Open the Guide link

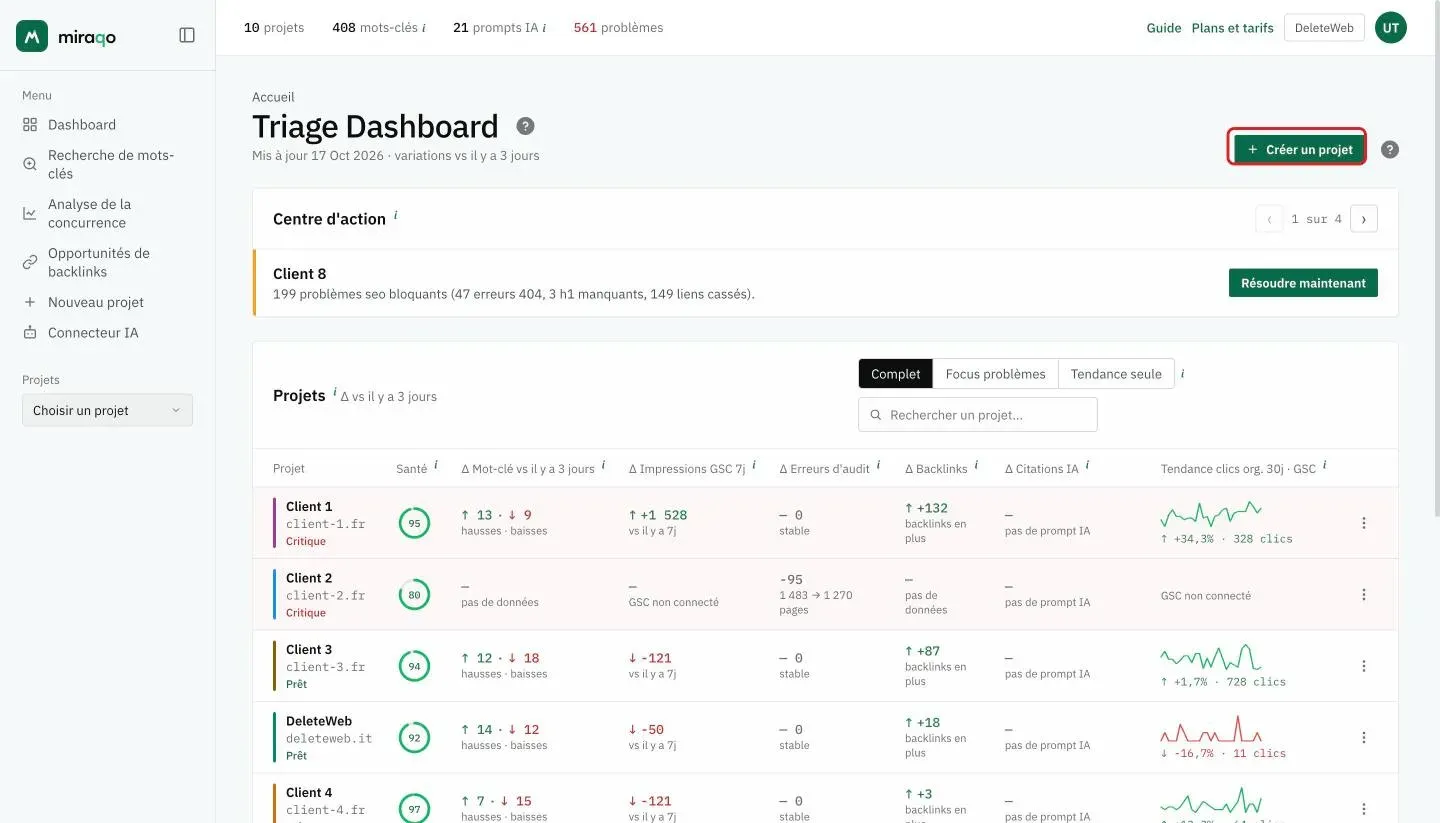[1164, 28]
